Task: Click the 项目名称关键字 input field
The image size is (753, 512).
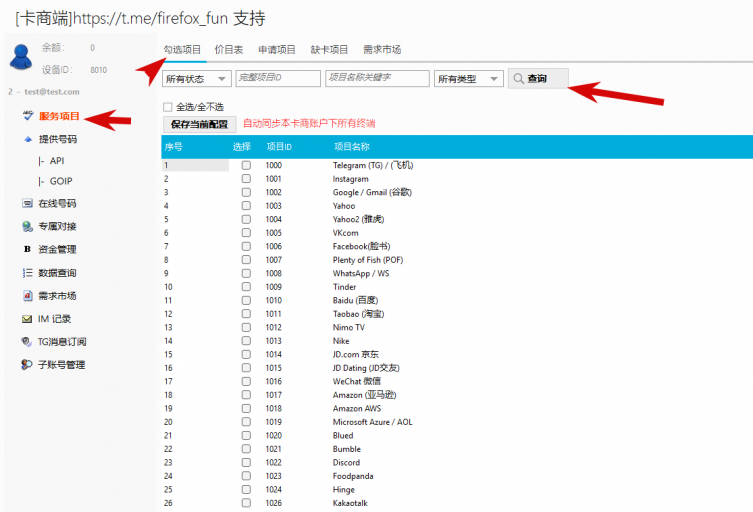Action: point(377,78)
